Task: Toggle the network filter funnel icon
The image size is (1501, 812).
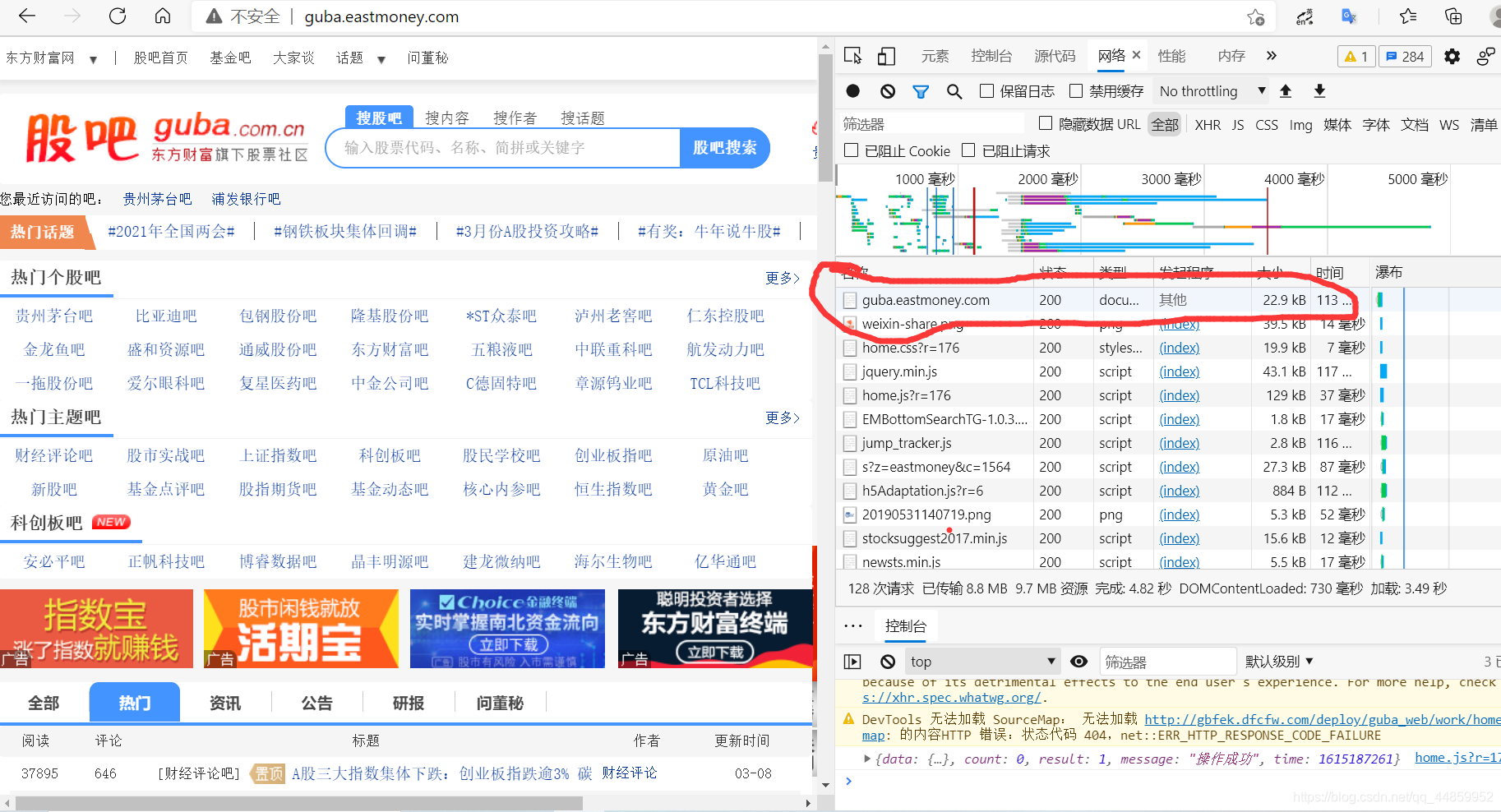Action: pyautogui.click(x=921, y=91)
